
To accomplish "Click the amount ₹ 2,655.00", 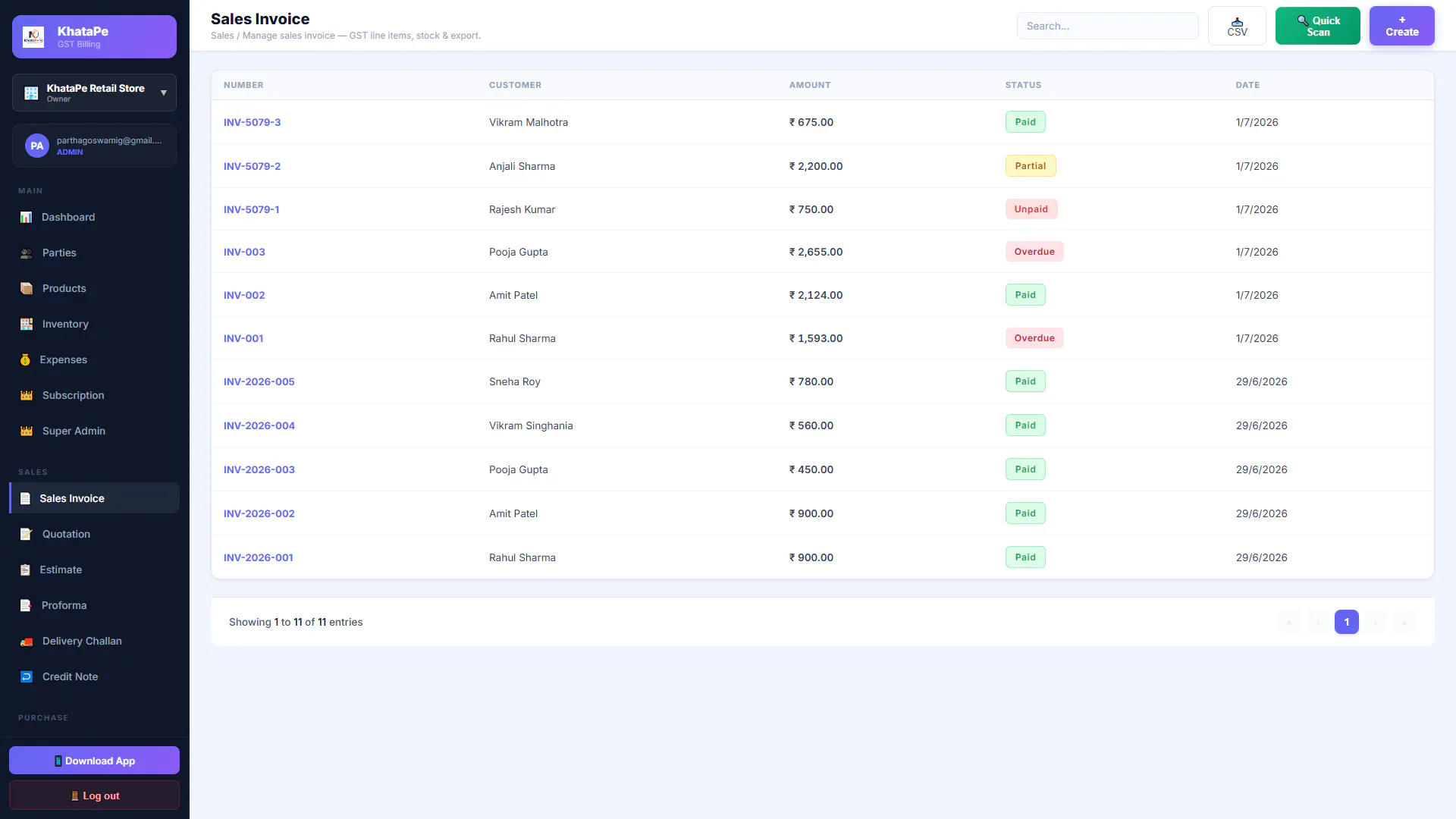I will pyautogui.click(x=815, y=252).
